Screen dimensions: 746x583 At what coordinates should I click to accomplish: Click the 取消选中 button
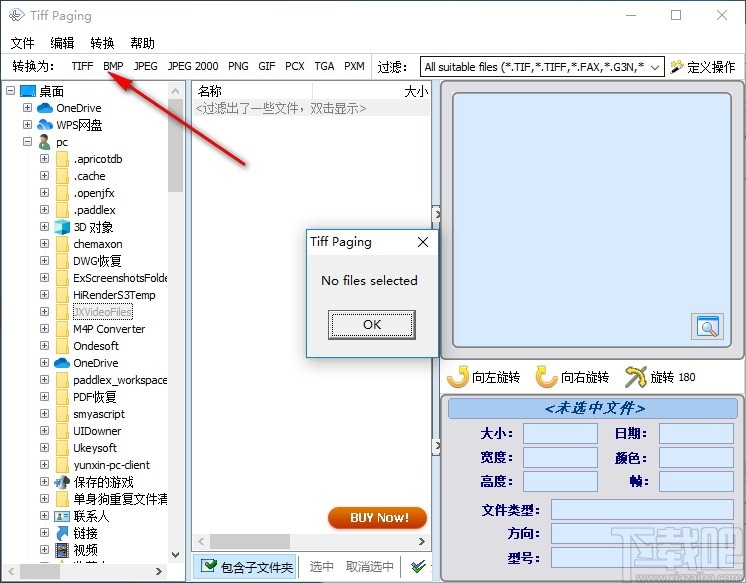tap(370, 566)
